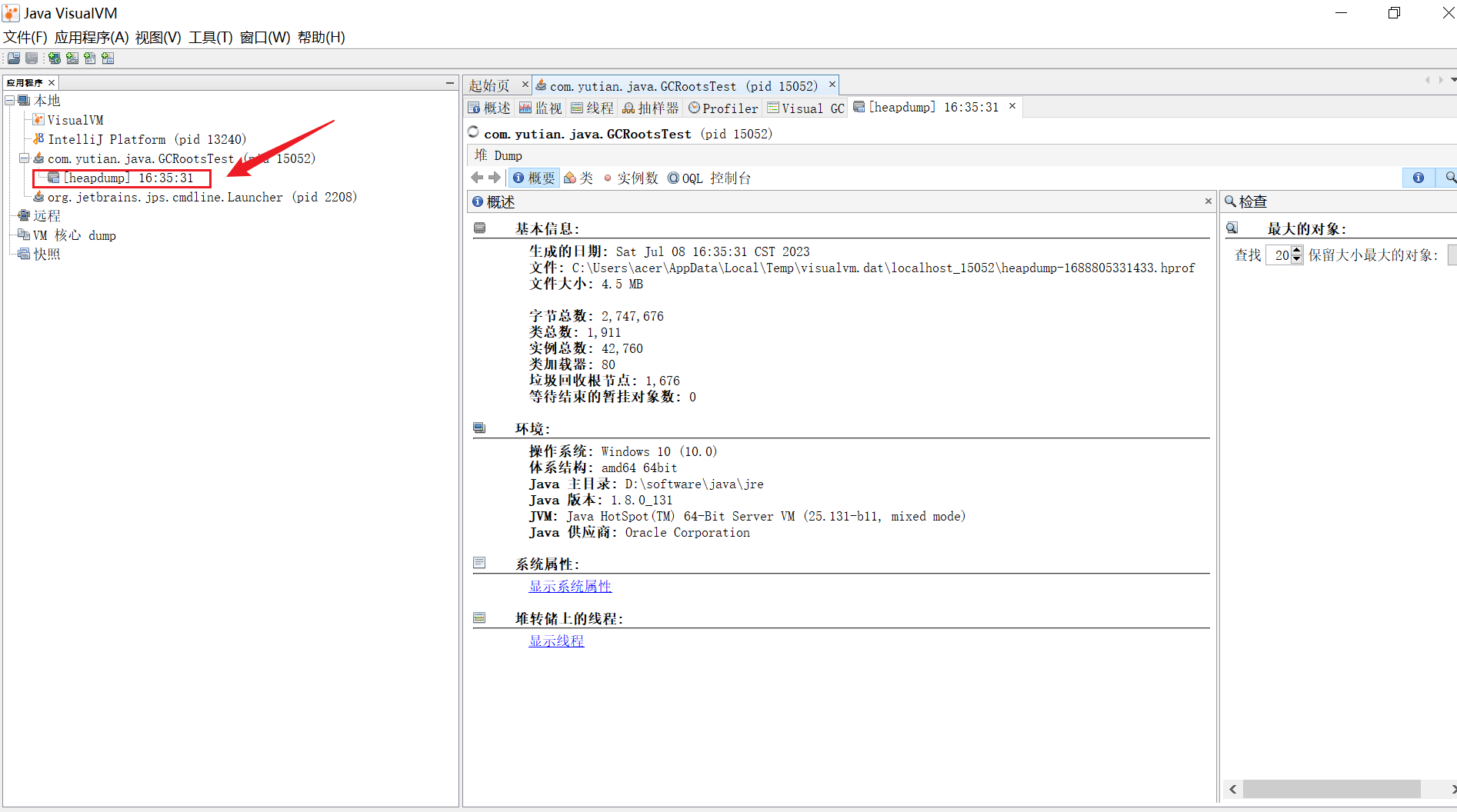Click the 显示线程 link
Image resolution: width=1457 pixels, height=812 pixels.
point(555,641)
